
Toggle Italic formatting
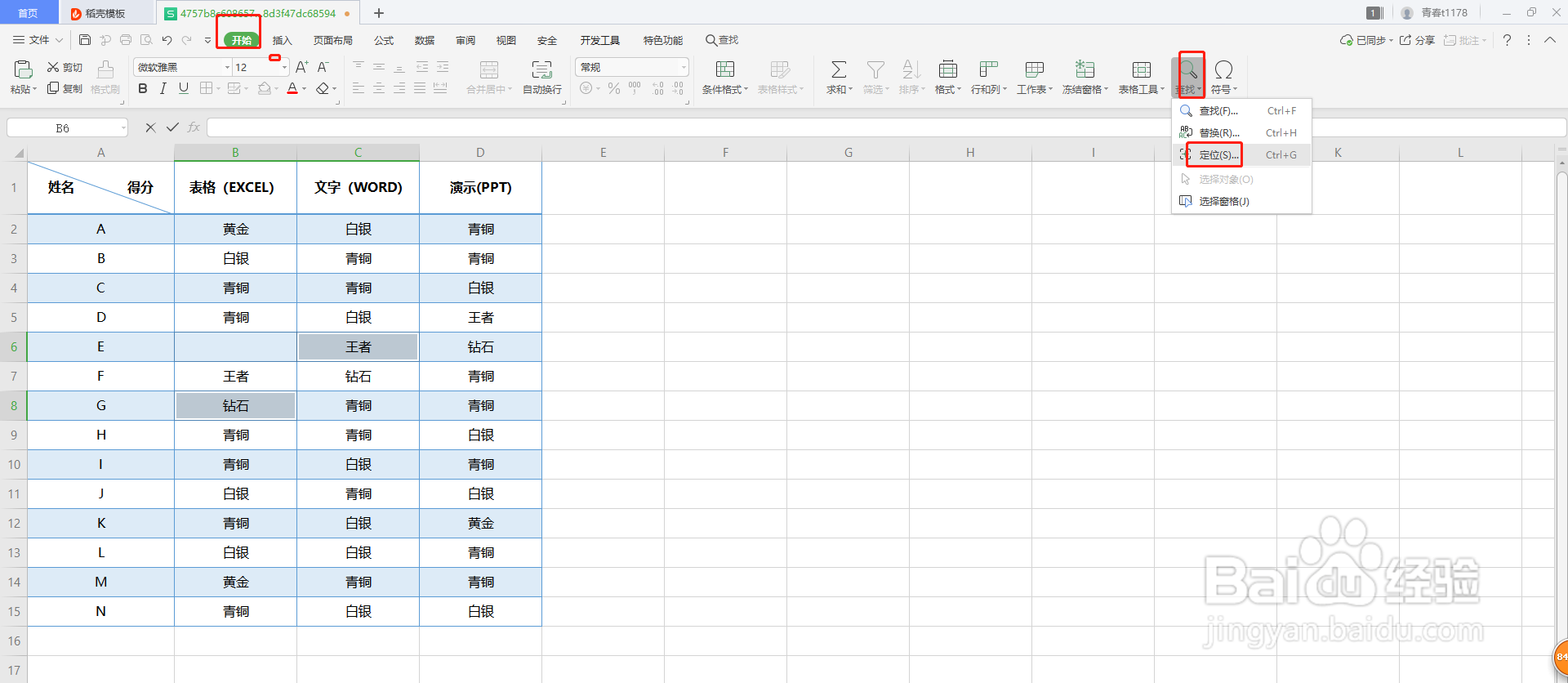point(163,88)
